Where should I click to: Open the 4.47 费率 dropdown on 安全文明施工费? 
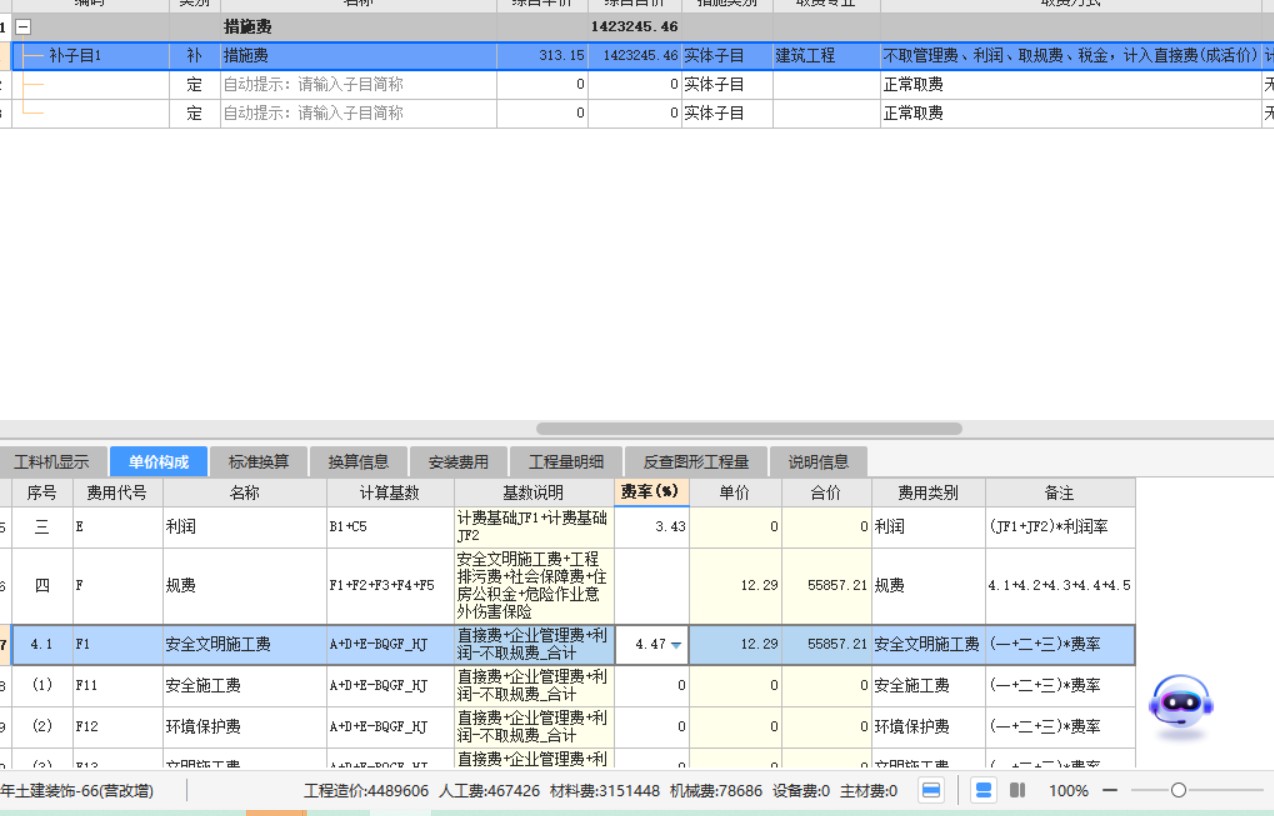[x=677, y=644]
